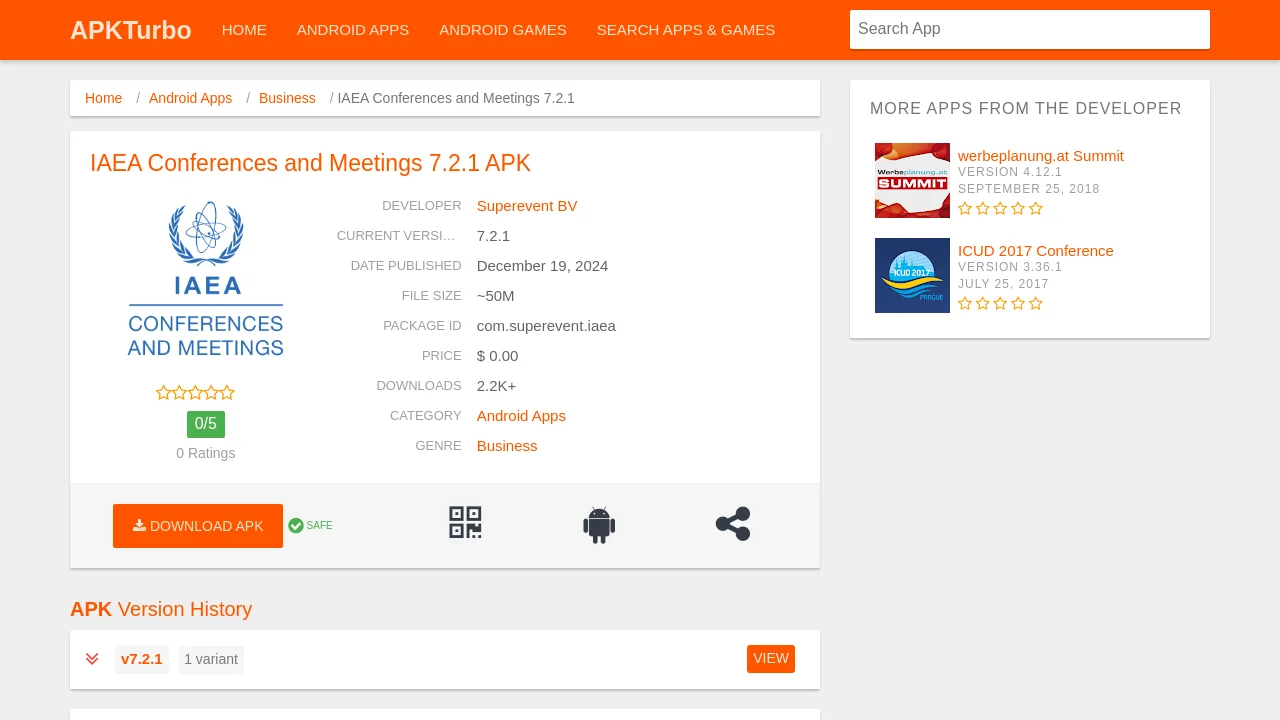Screen dimensions: 1280x720
Task: Open SEARCH APPS & GAMES menu item
Action: tap(686, 30)
